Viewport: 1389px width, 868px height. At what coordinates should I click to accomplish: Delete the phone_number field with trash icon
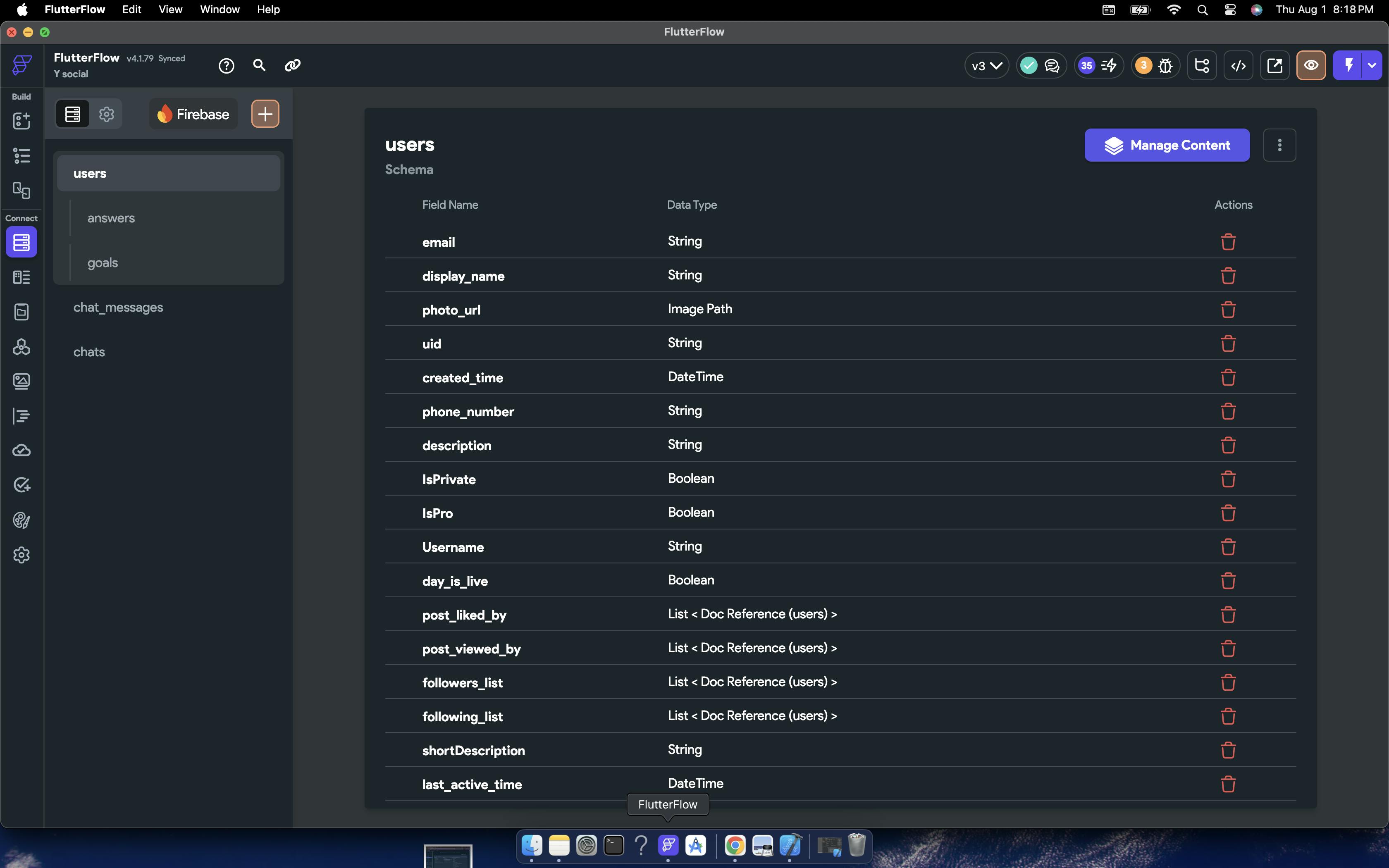click(1228, 411)
